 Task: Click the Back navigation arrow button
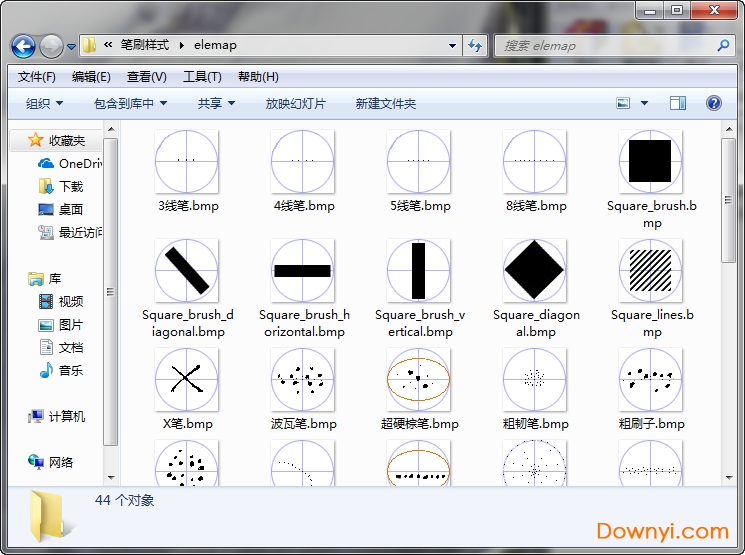click(23, 46)
